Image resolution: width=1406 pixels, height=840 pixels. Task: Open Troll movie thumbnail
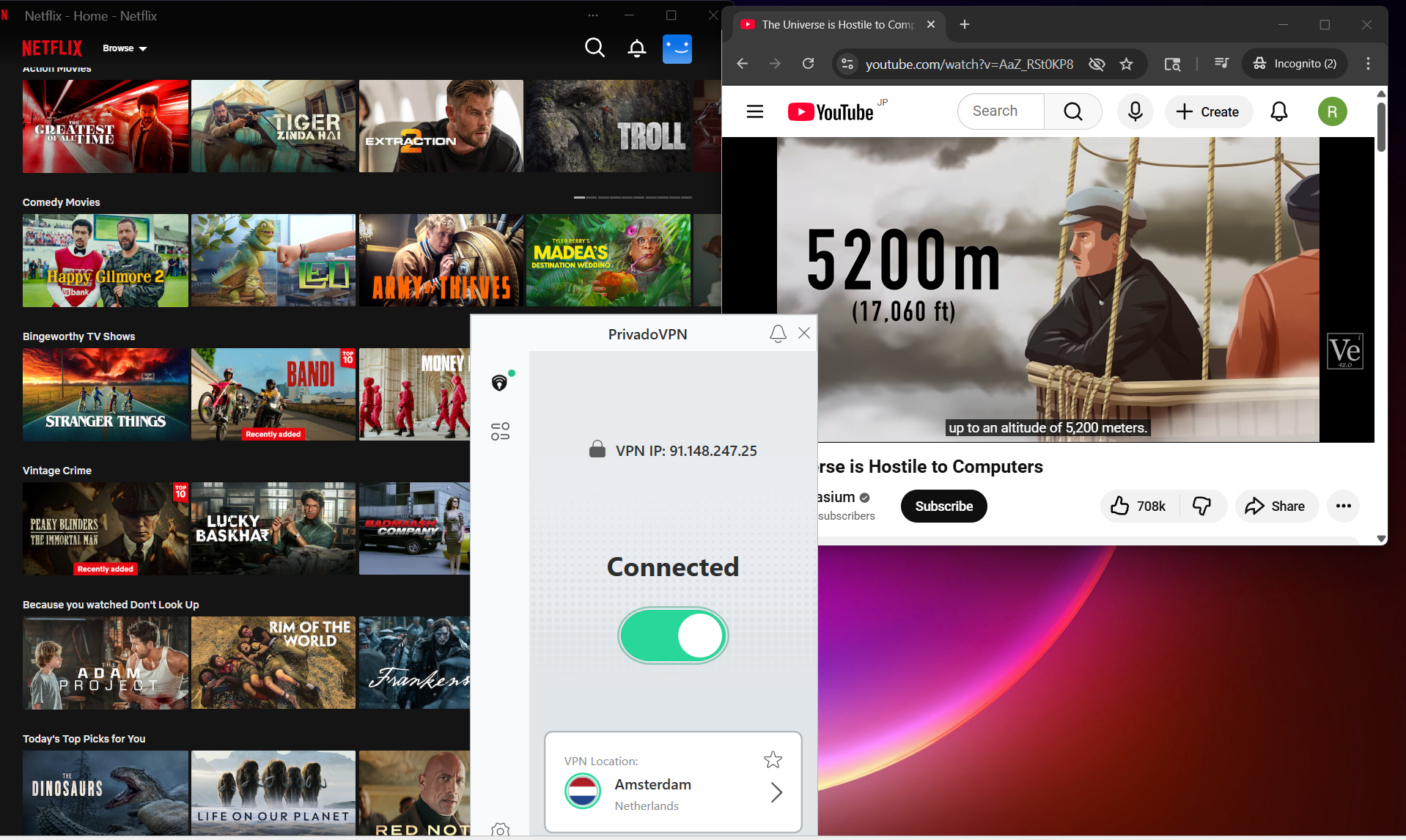coord(608,126)
